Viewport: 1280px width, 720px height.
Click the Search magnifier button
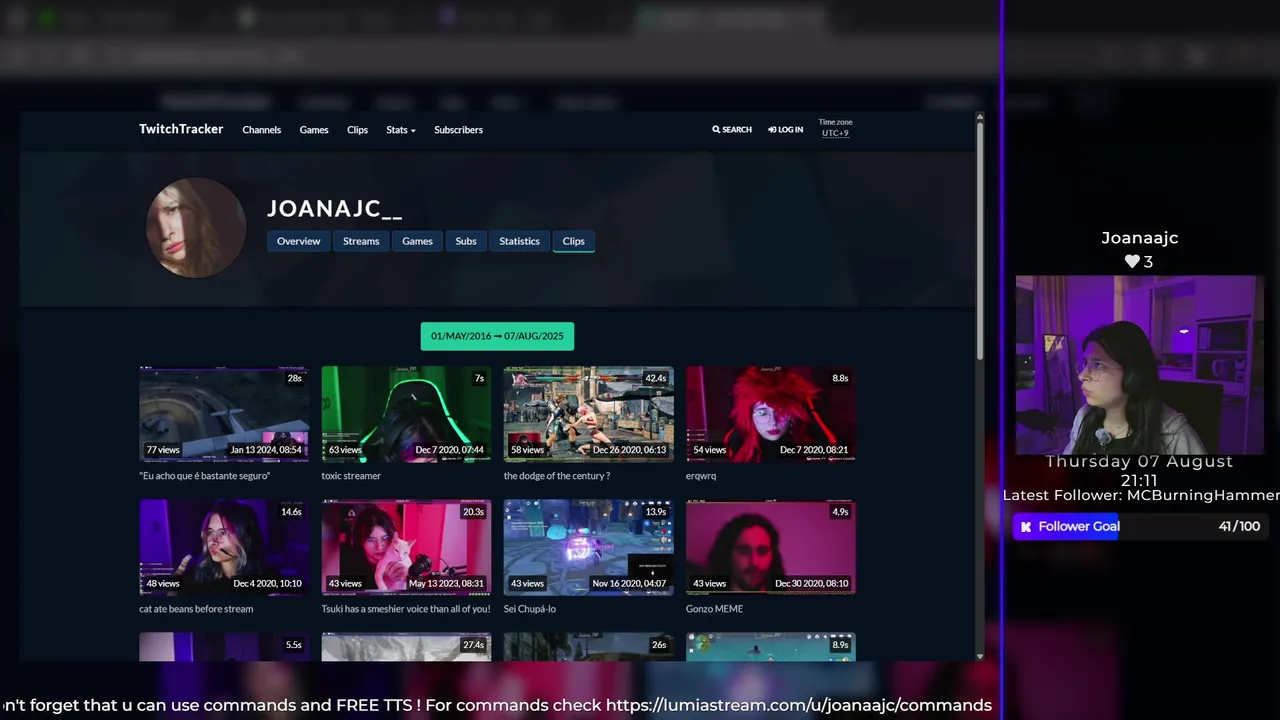click(x=732, y=130)
